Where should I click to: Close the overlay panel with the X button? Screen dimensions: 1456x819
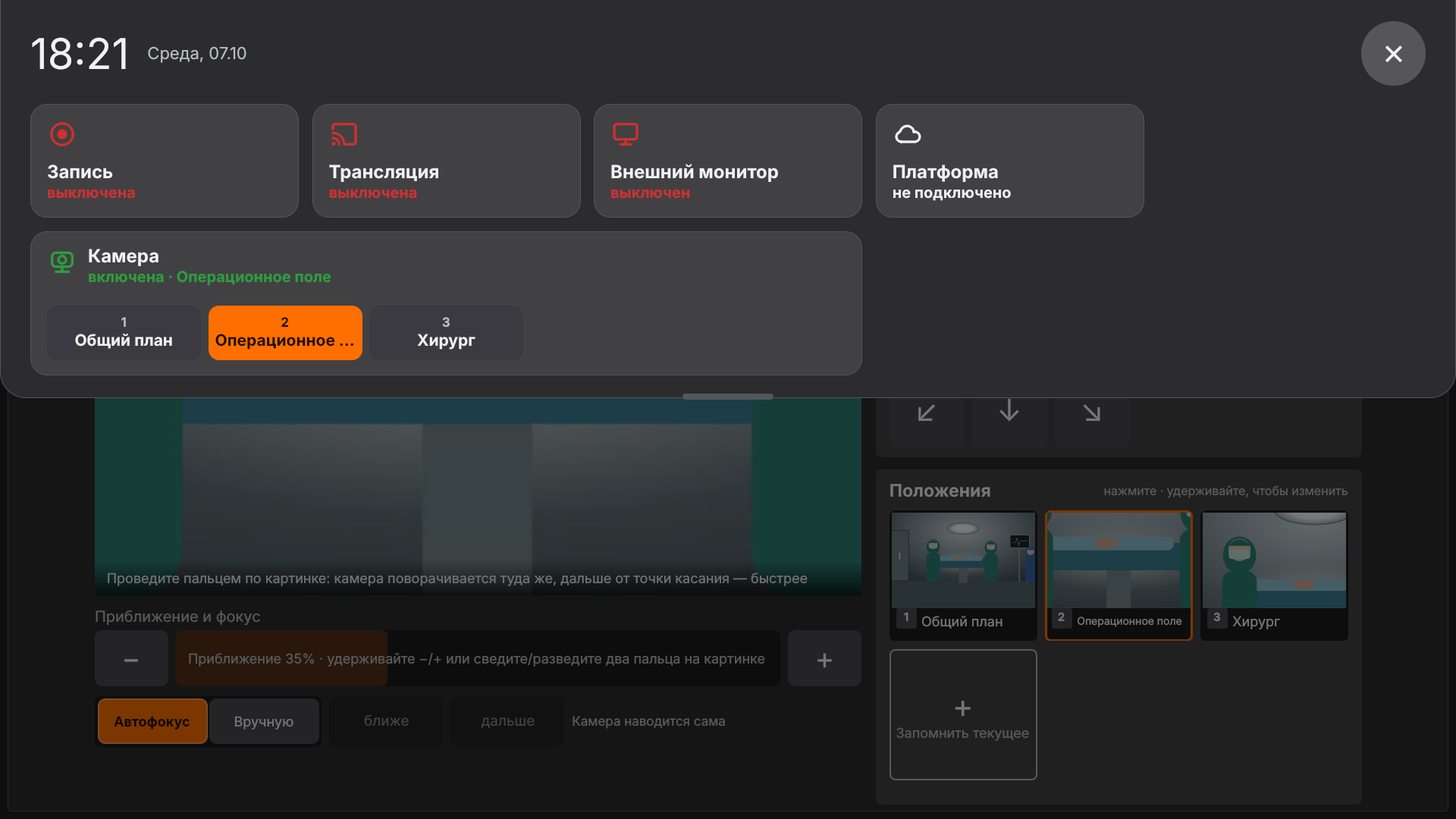tap(1393, 54)
